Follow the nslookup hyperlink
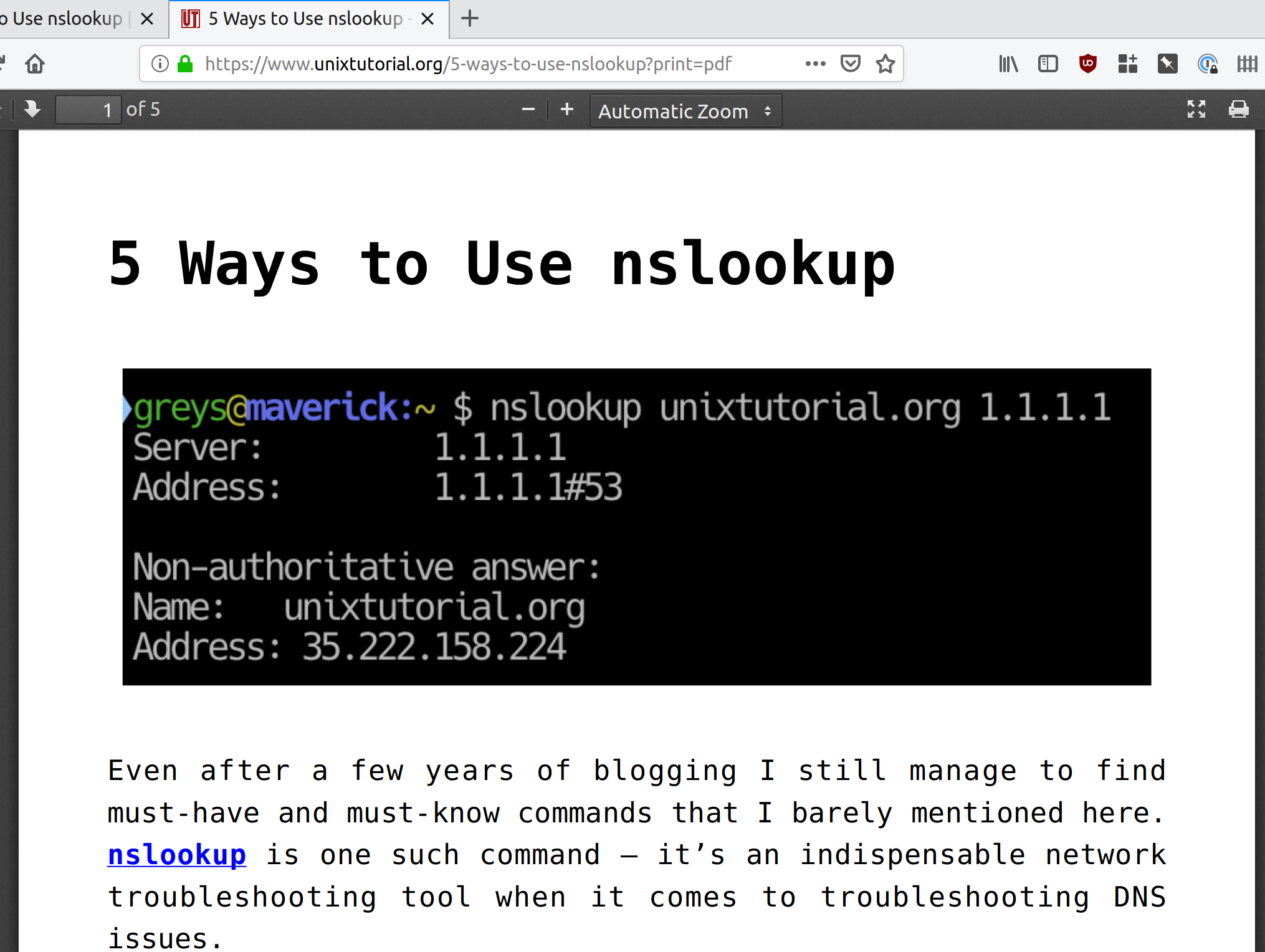Screen dimensions: 1265x952 pyautogui.click(x=177, y=855)
